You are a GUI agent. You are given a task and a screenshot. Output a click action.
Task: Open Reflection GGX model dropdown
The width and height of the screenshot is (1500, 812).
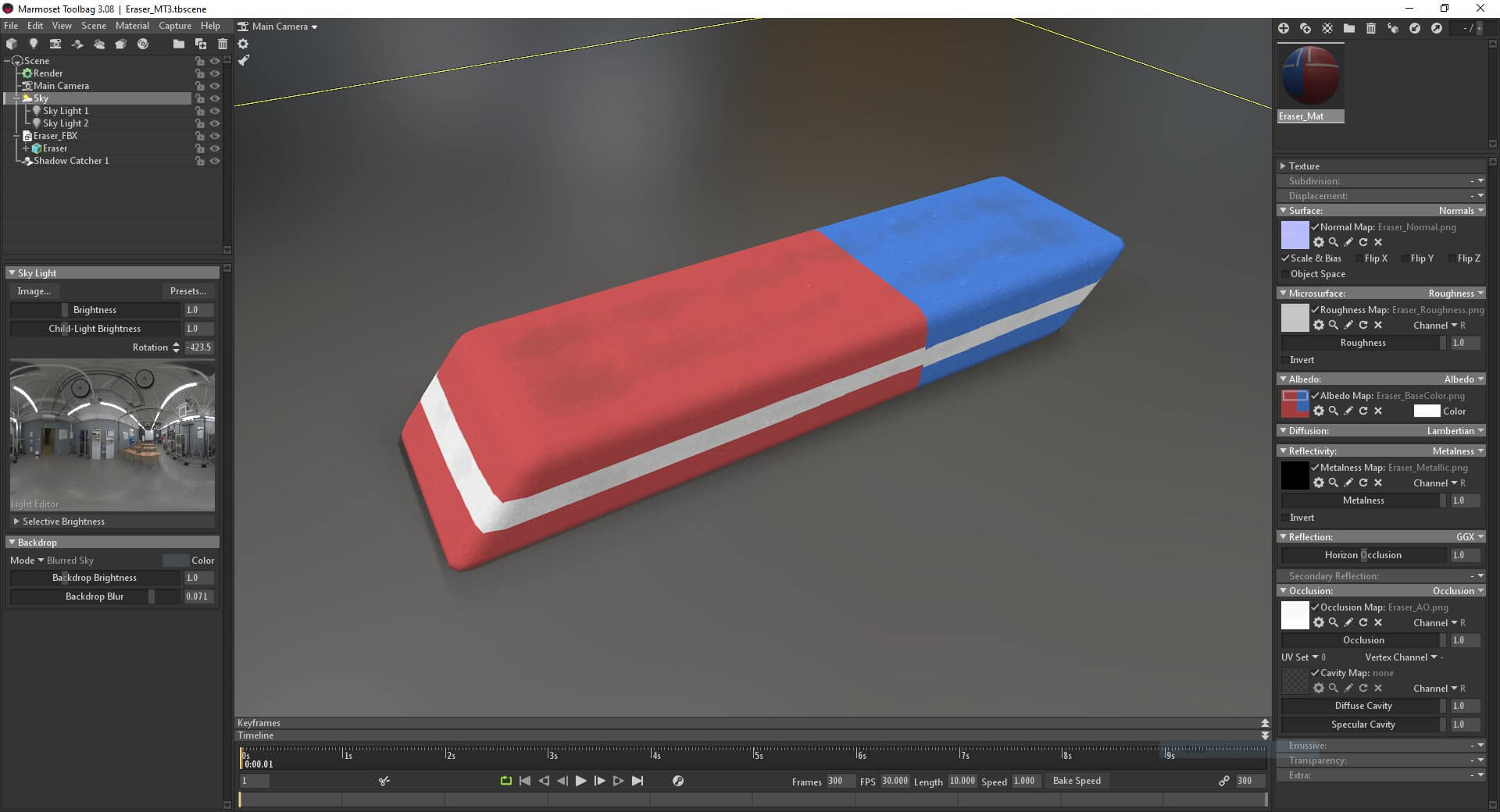coord(1470,537)
